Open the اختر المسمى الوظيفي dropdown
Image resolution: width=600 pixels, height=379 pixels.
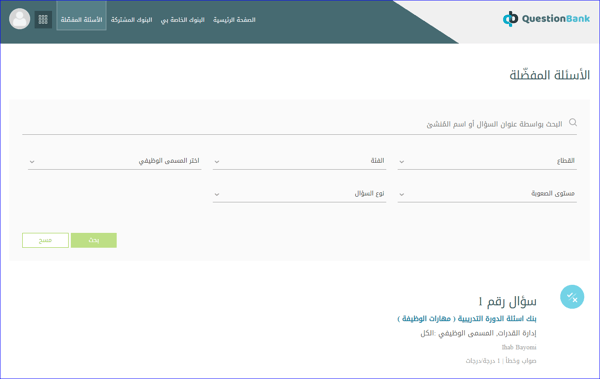click(x=114, y=161)
